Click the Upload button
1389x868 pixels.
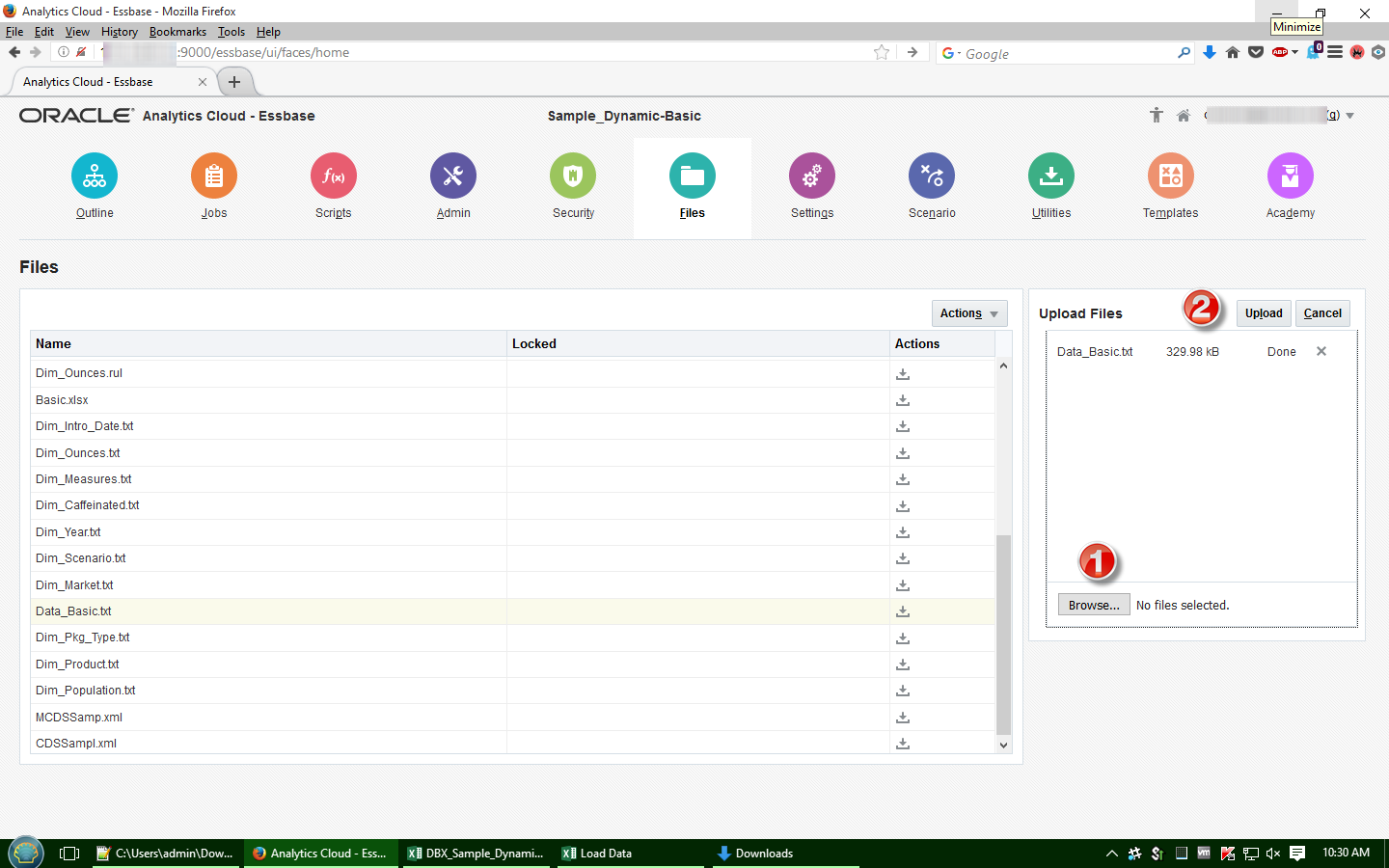[x=1264, y=313]
